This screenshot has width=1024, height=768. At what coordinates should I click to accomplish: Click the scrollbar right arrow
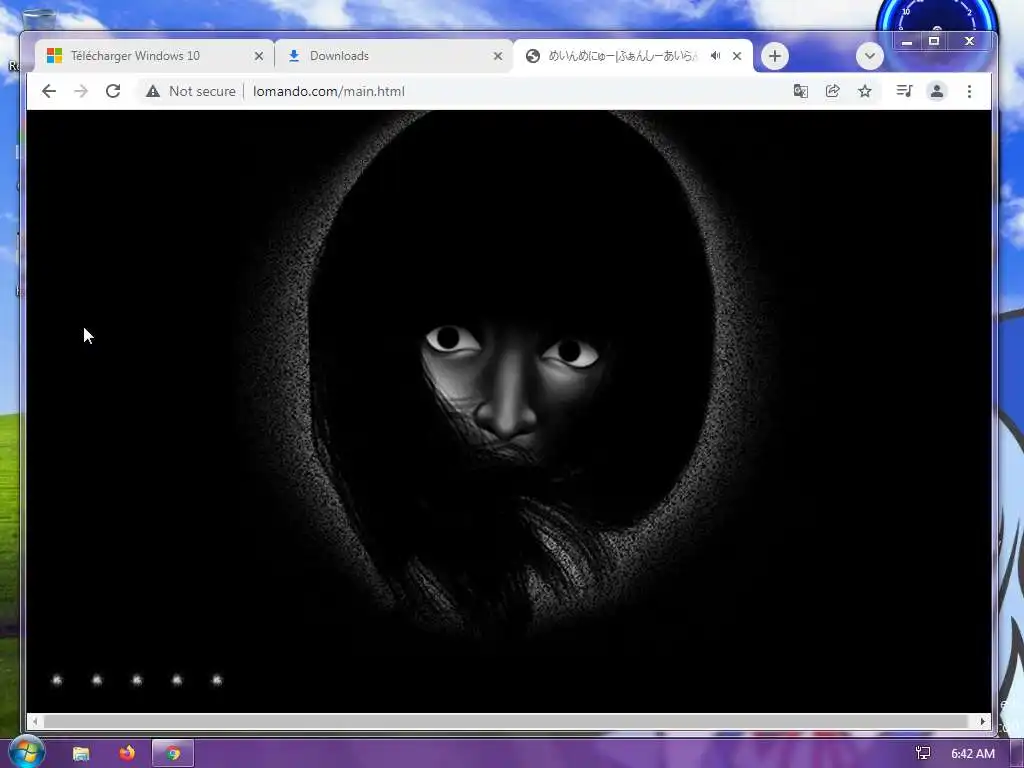(983, 722)
